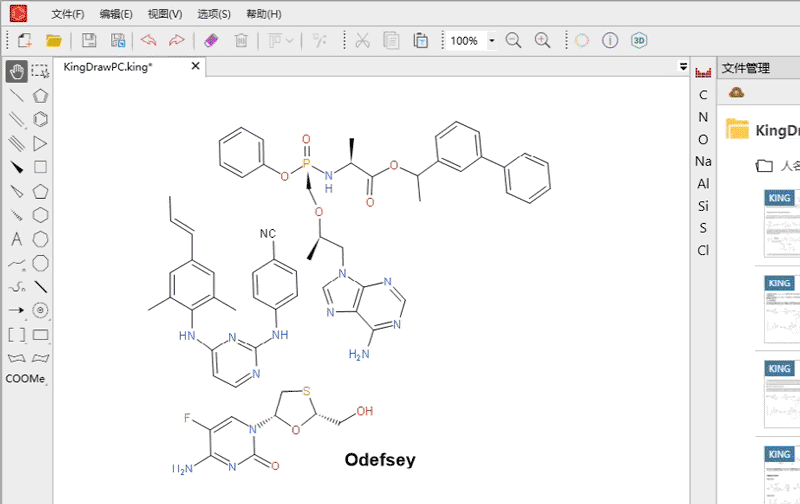Zoom in with magnifier plus icon

click(542, 40)
